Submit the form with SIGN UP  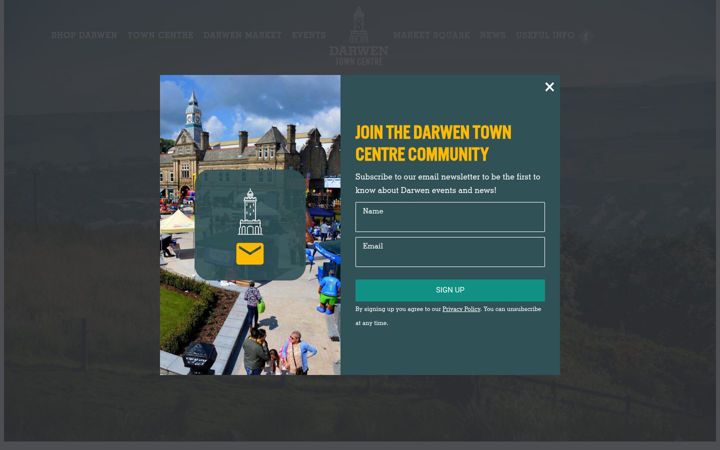pos(450,290)
